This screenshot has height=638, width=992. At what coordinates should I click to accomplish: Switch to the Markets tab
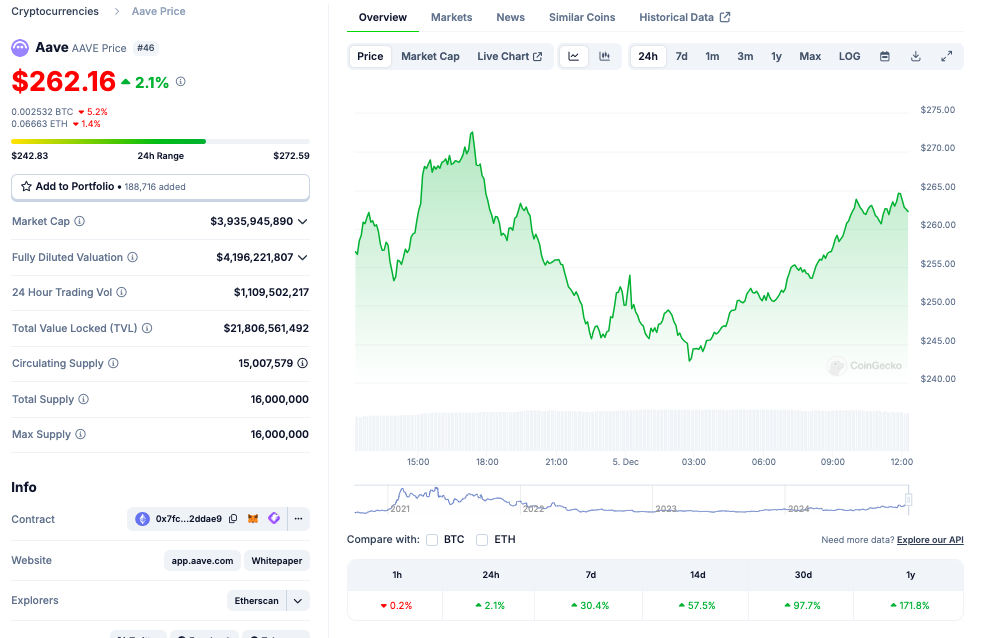(x=451, y=17)
